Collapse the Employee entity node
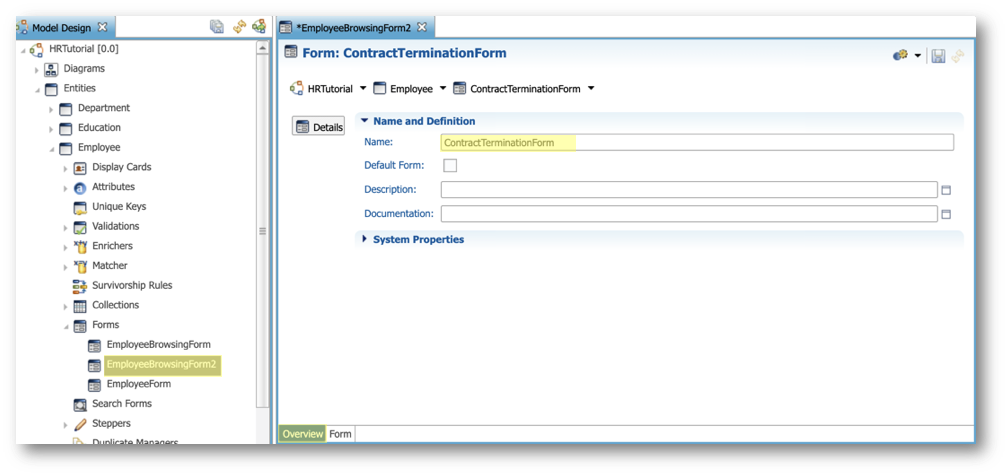This screenshot has width=1007, height=475. (51, 149)
